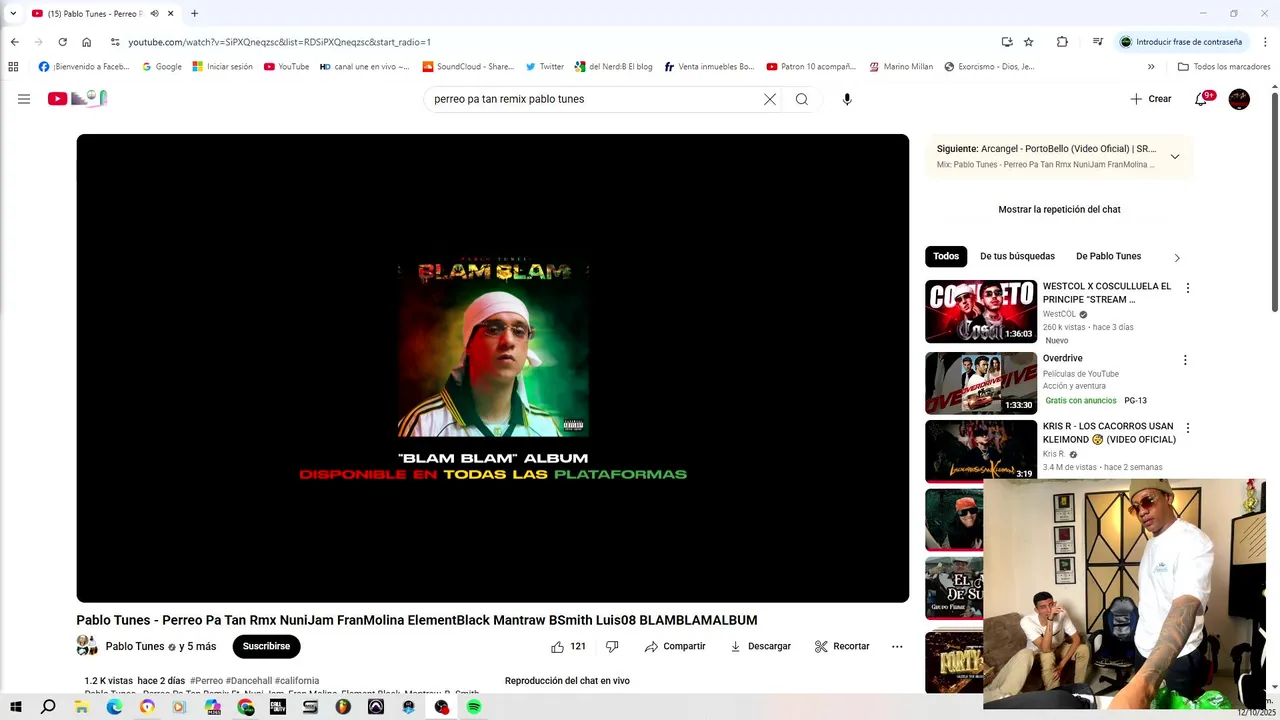Select the Todos filter chip
The width and height of the screenshot is (1280, 720).
coord(946,257)
